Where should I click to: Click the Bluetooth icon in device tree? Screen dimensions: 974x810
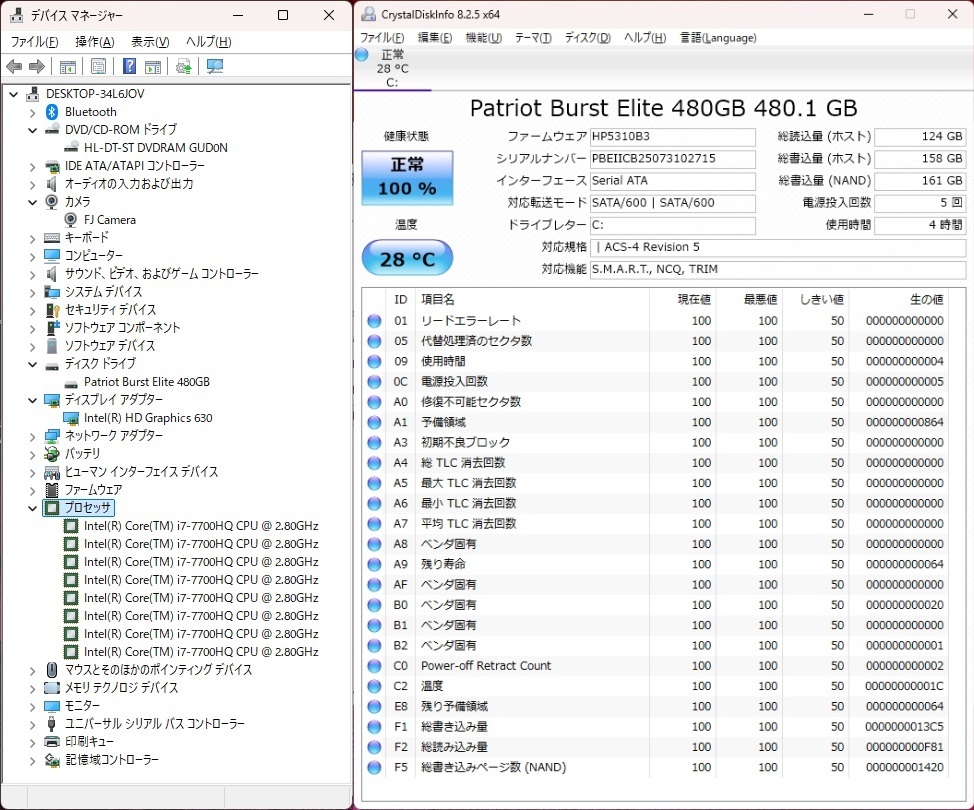pos(52,112)
